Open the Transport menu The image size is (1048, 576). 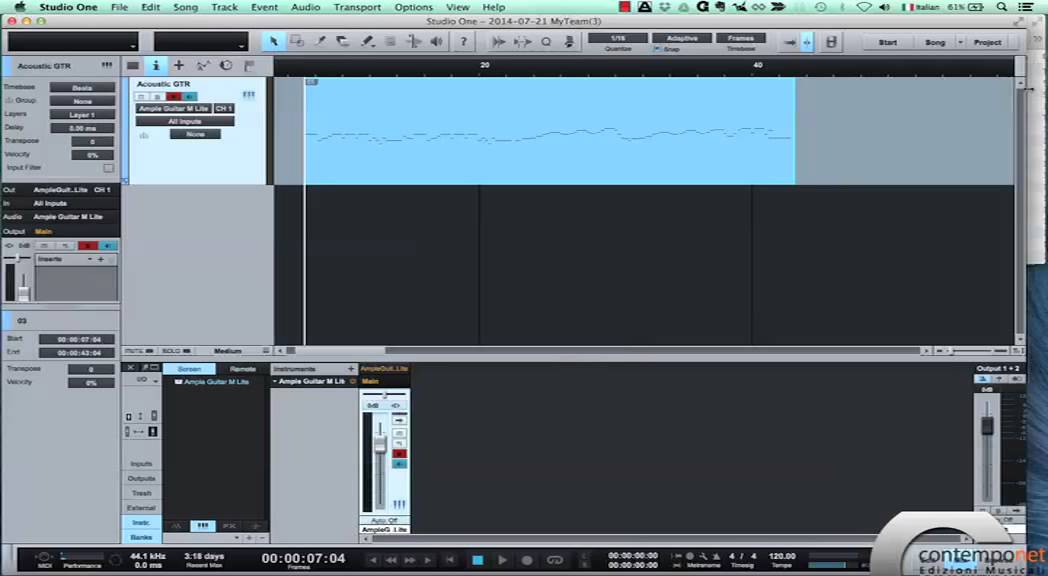tap(358, 7)
